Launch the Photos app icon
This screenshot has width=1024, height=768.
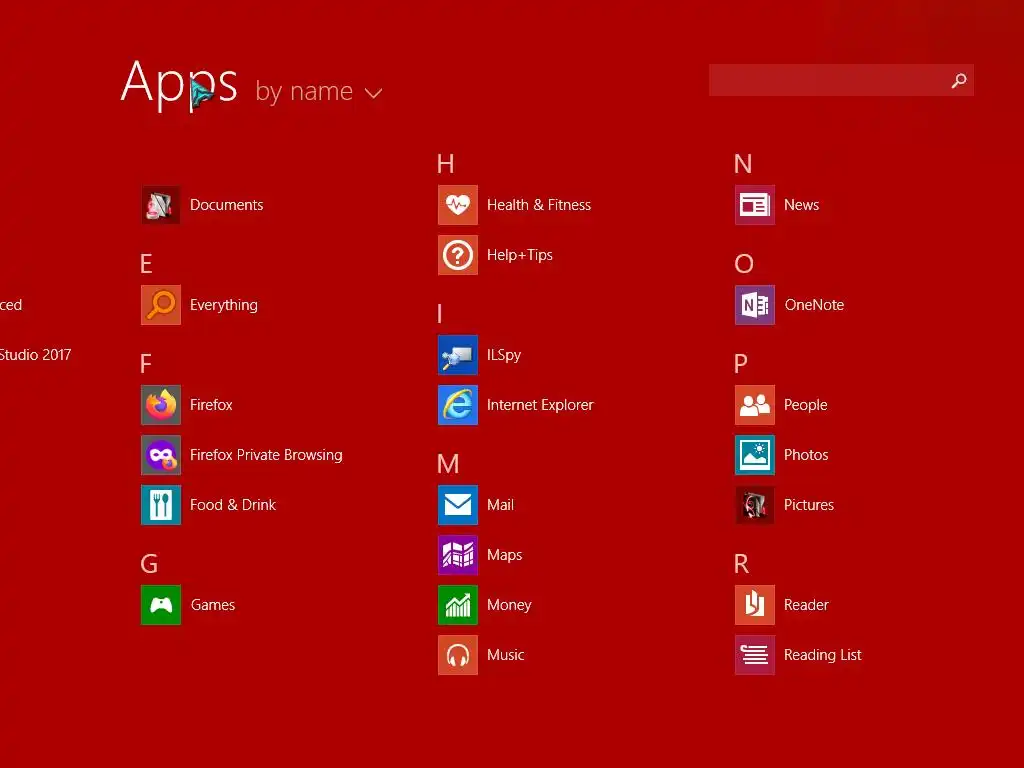pyautogui.click(x=755, y=455)
